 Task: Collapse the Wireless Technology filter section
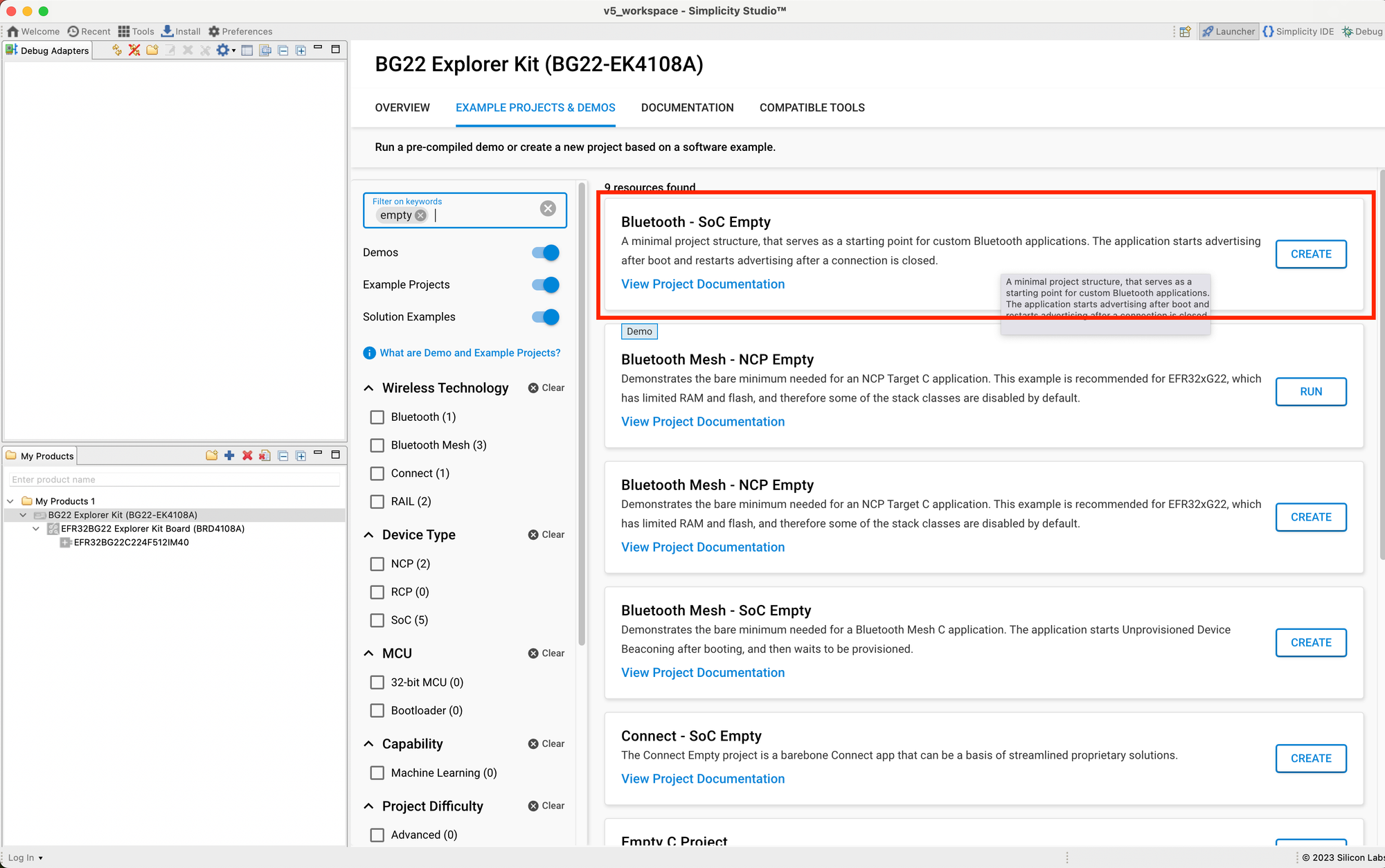[x=369, y=388]
